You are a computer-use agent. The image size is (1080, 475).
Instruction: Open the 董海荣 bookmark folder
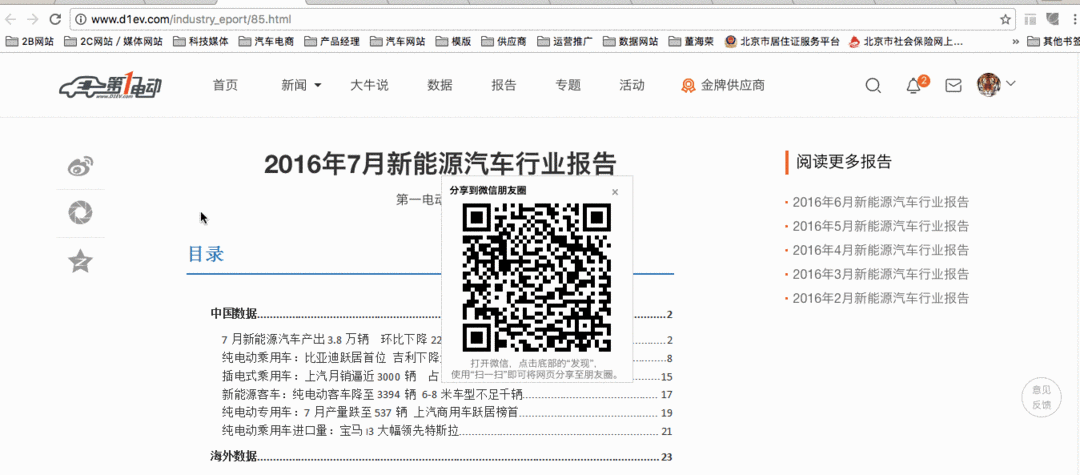691,41
